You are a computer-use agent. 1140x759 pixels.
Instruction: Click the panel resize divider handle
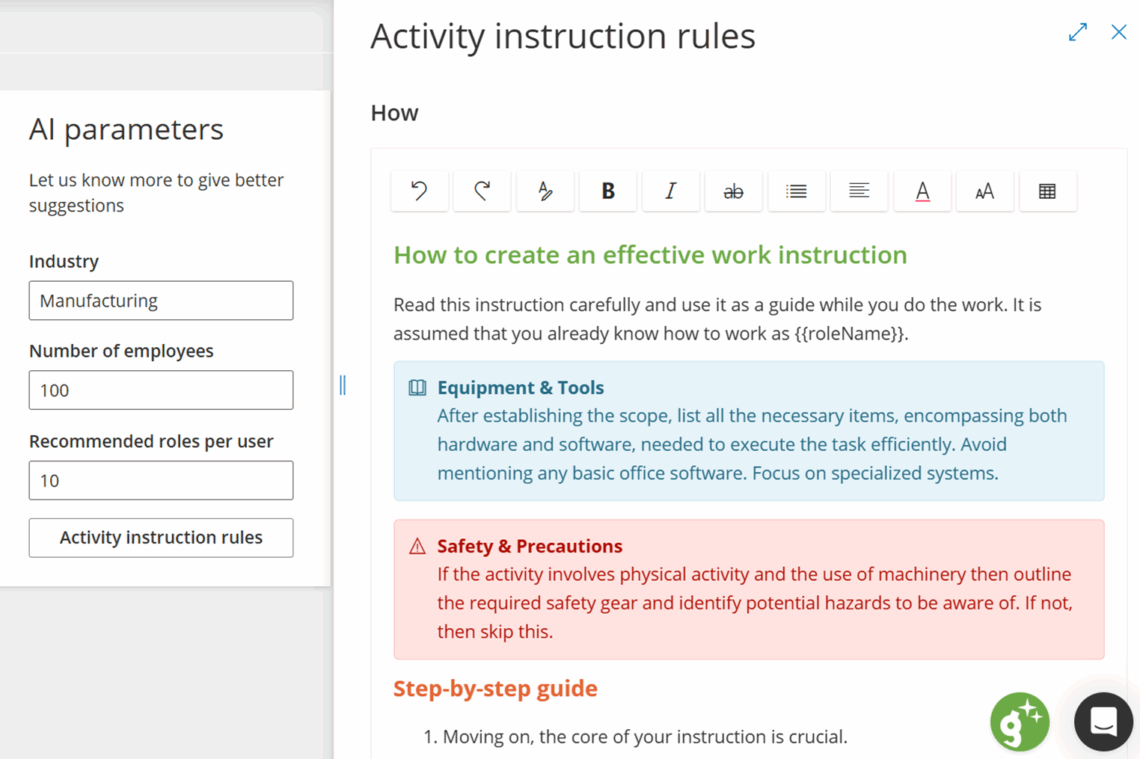(x=342, y=385)
